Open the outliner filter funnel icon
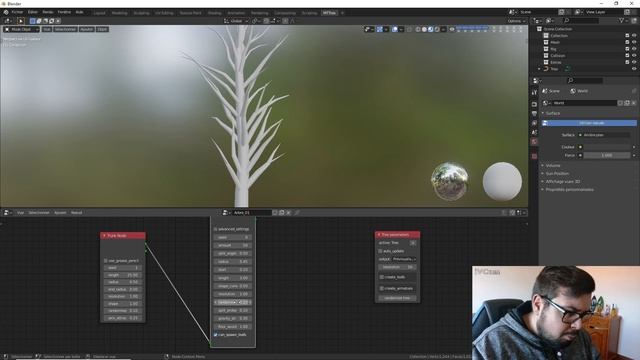This screenshot has width=640, height=360. tap(621, 20)
